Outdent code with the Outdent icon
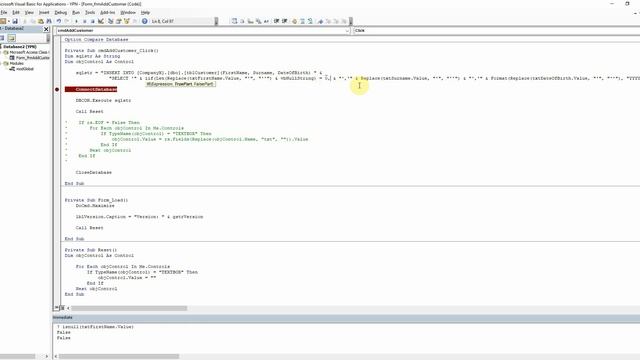This screenshot has height=360, width=640. (x=284, y=21)
